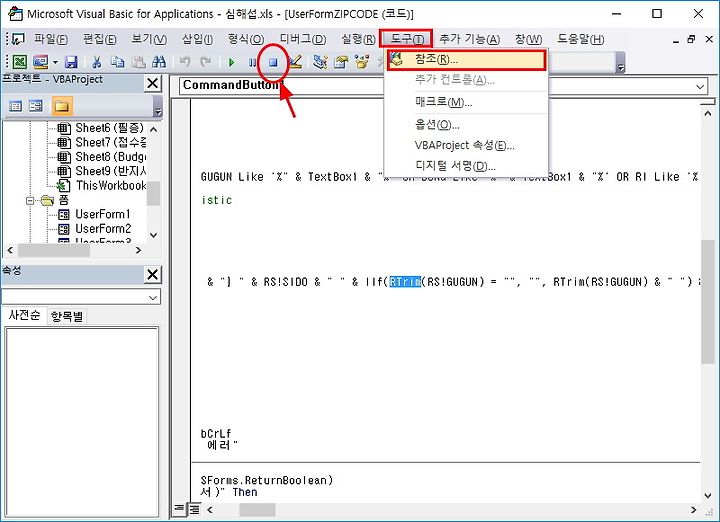Toggle Folders view in project pane
Viewport: 720px width, 522px height.
[62, 106]
